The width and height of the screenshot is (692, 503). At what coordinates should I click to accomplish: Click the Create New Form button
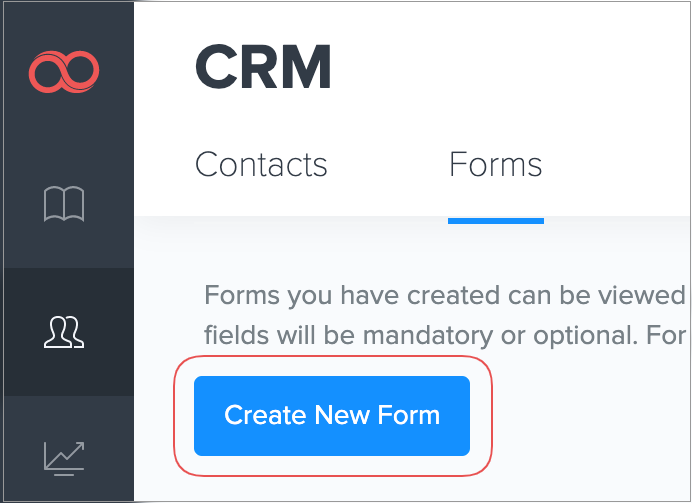[x=331, y=415]
